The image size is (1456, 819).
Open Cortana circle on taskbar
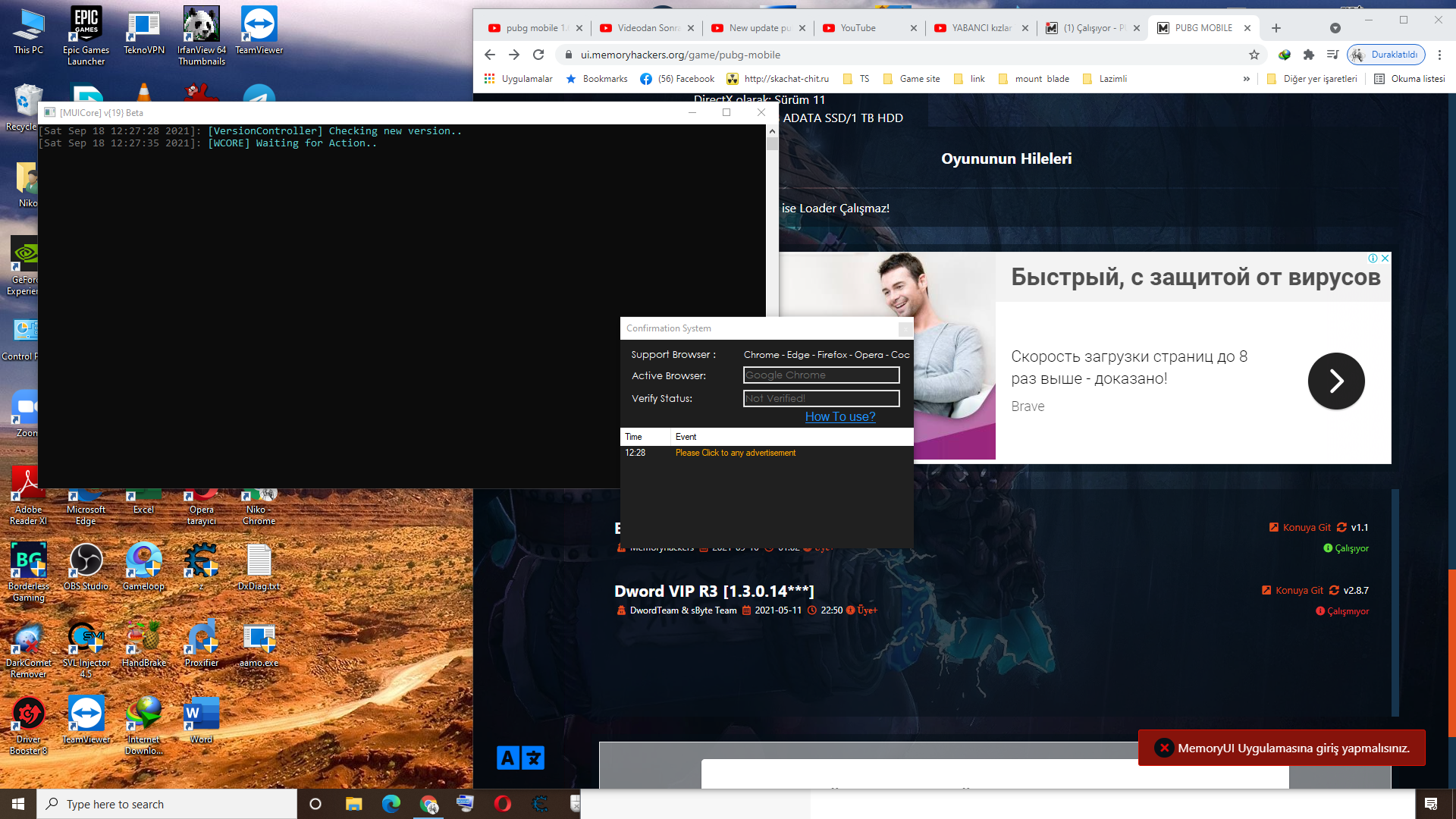(315, 804)
